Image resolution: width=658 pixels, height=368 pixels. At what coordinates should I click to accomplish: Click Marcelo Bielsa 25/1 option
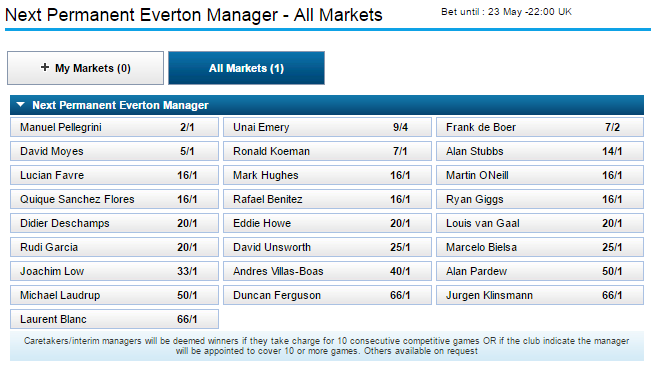coord(540,247)
